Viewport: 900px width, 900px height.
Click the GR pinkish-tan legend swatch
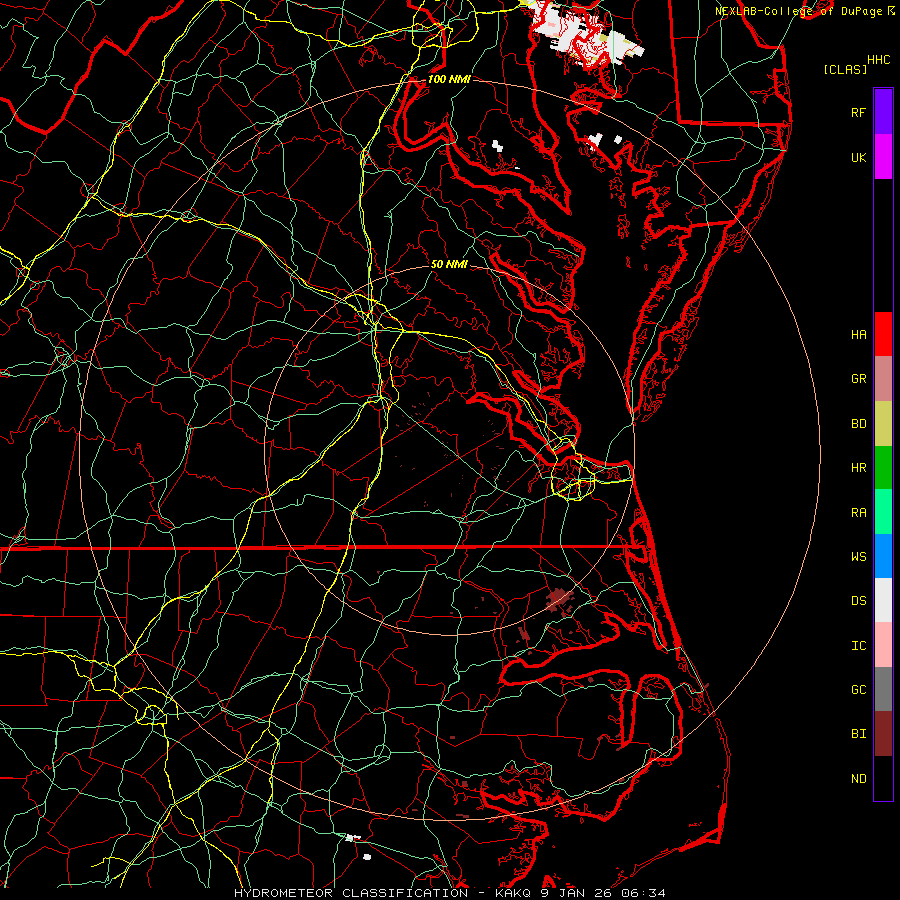click(x=883, y=379)
